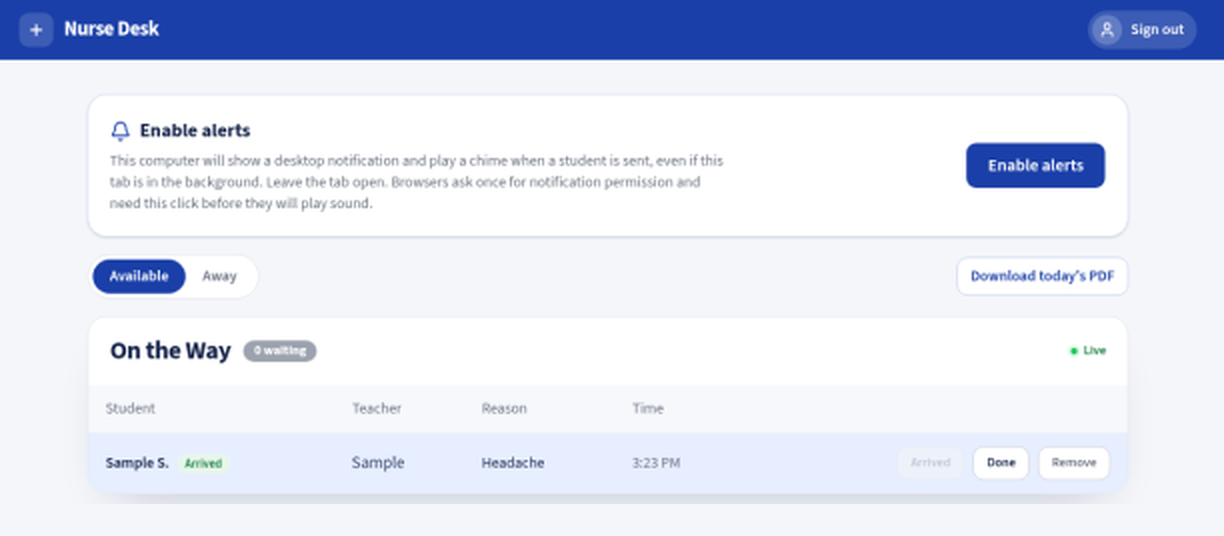Click the greyed Arrived button in row

coord(930,463)
